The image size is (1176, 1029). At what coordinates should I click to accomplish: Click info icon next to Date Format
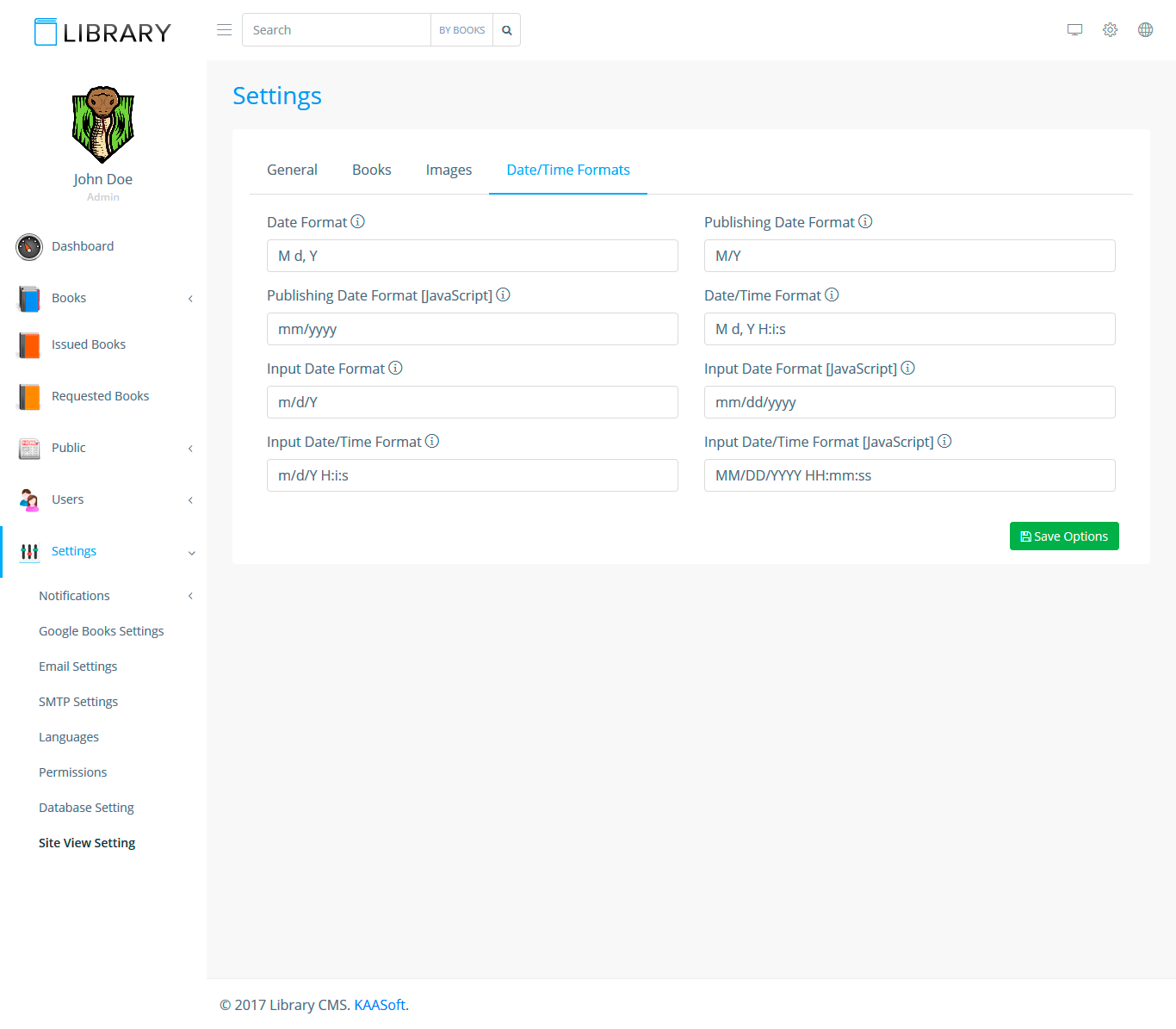358,222
